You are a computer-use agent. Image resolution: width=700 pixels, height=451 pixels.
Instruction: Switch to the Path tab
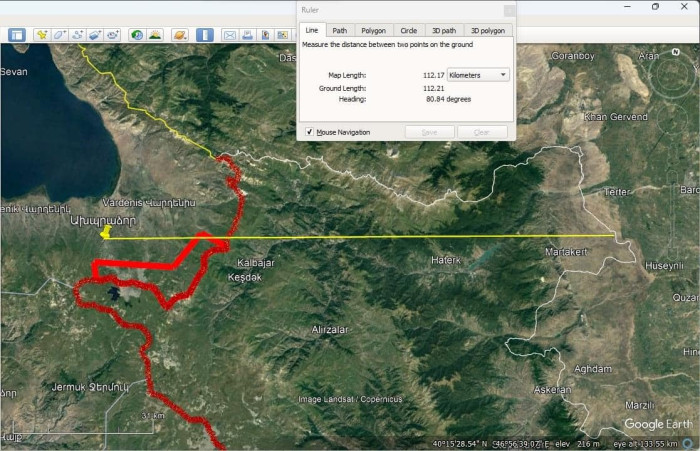(x=340, y=31)
